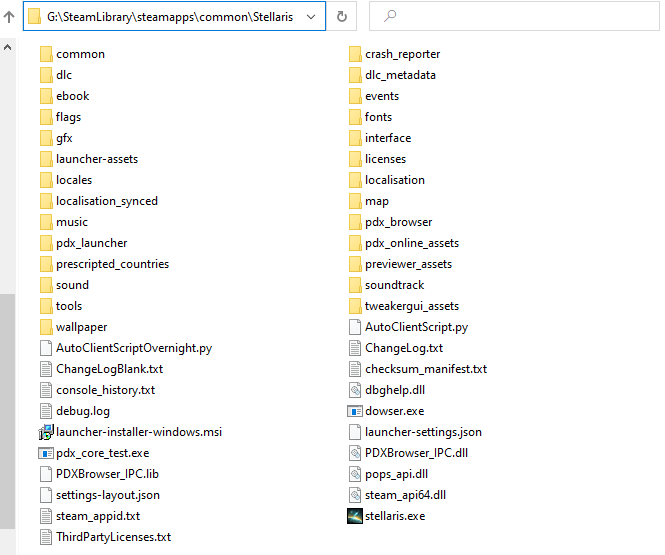Select the launcher-assets folder name
Image resolution: width=665 pixels, height=555 pixels.
point(97,159)
